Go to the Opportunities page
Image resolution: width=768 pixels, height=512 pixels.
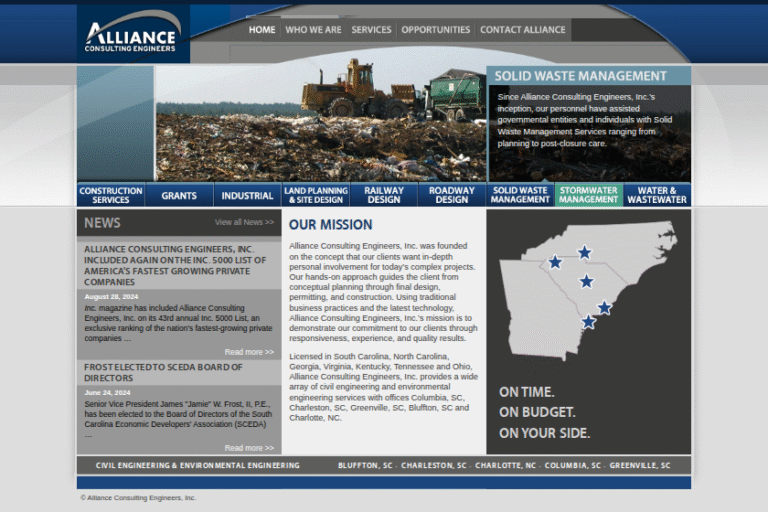[435, 30]
